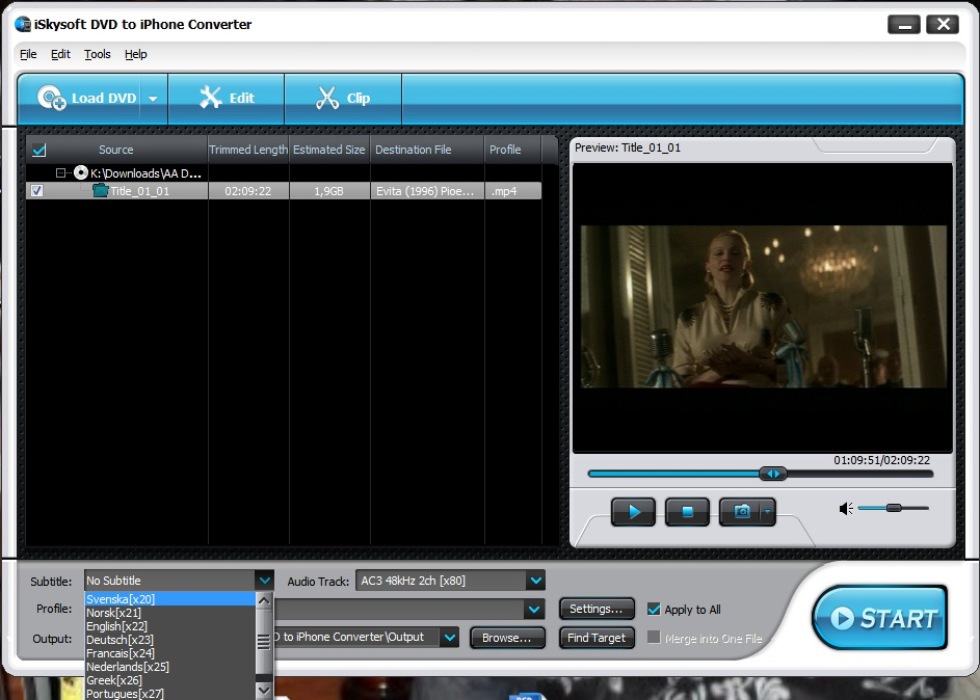Click the subtitle list scrollbar thumb
The image size is (980, 700).
264,641
